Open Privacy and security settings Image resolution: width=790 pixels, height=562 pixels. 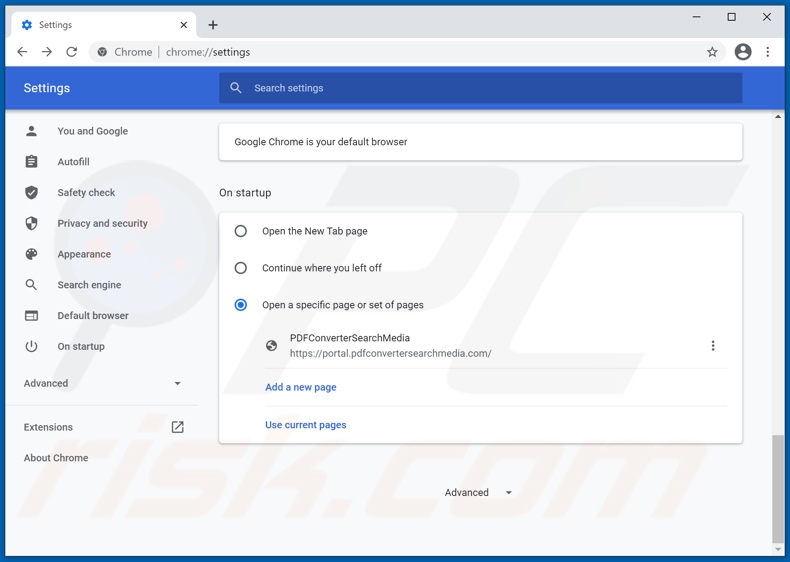[102, 223]
